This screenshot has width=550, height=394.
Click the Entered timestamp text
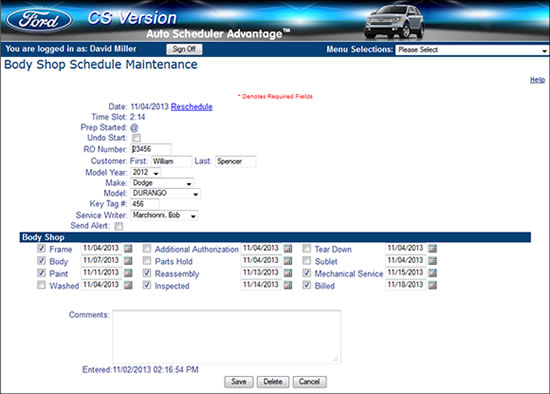tap(140, 369)
